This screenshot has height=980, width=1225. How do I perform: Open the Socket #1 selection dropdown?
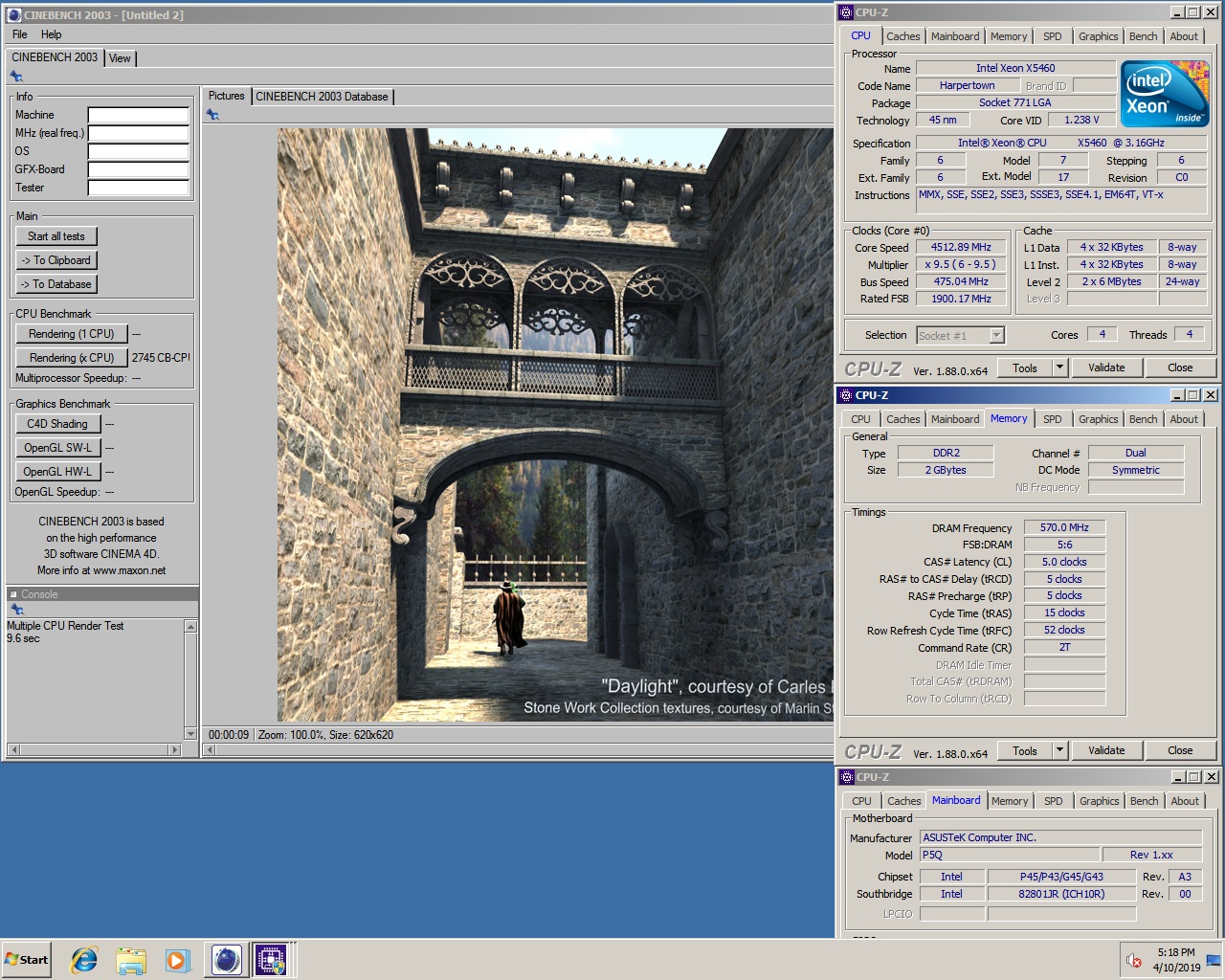point(960,335)
